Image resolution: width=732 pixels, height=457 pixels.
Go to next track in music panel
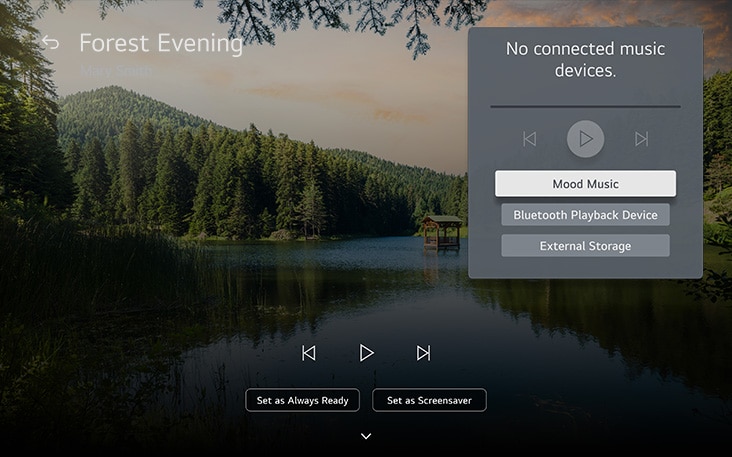(642, 139)
